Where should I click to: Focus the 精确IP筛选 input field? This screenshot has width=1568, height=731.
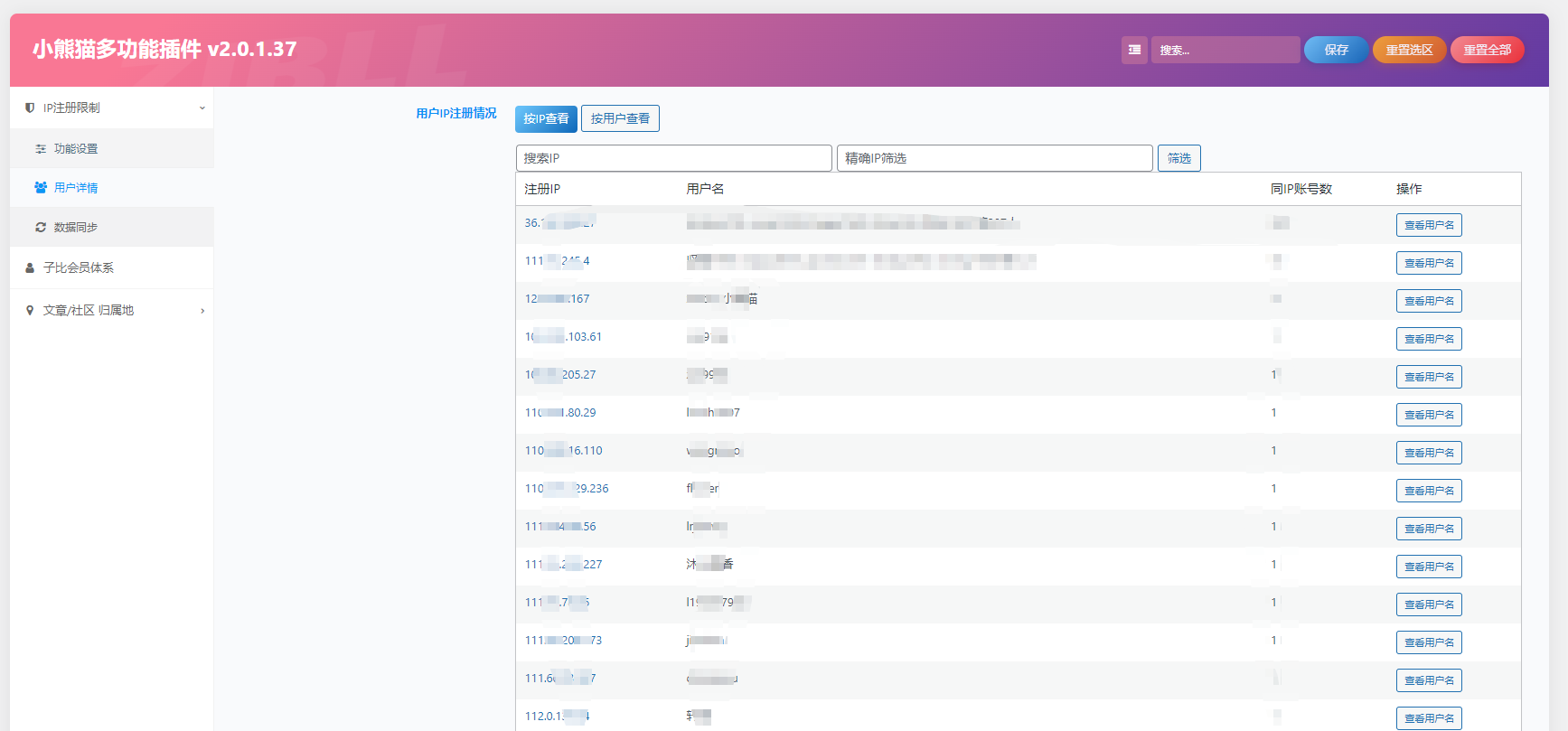[994, 158]
